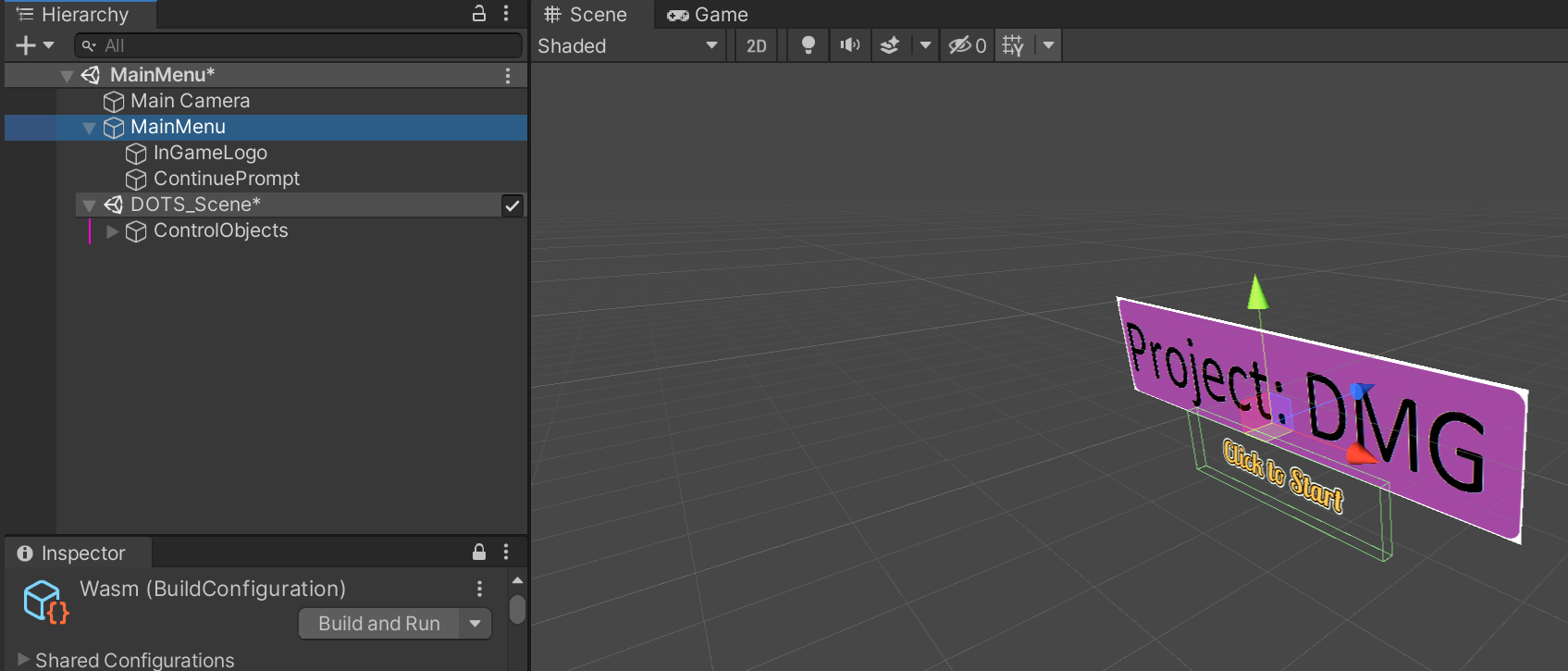
Task: Click the cube icon of selected MainMenu object
Action: (114, 127)
